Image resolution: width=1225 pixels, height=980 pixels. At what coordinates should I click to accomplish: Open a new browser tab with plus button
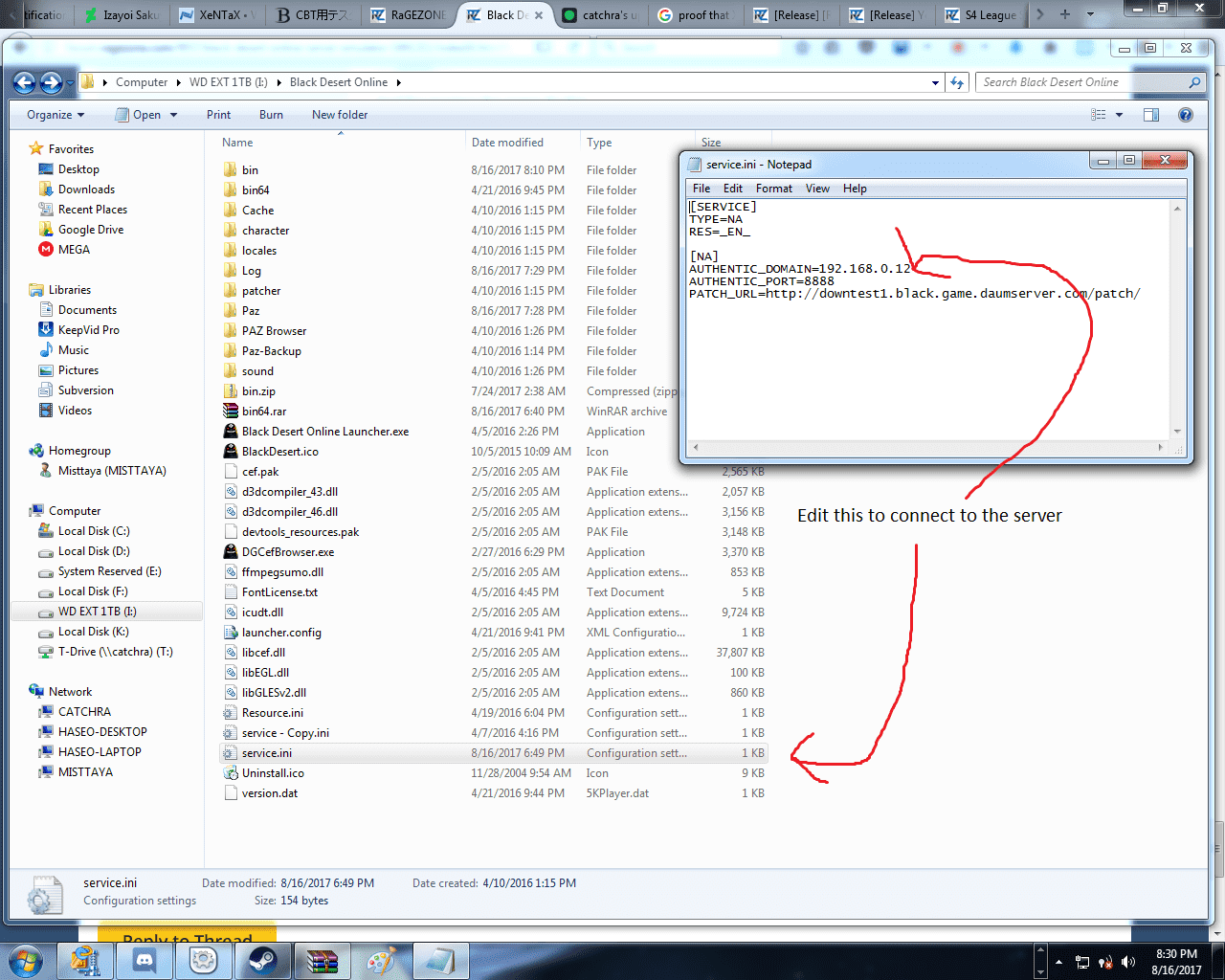click(1064, 14)
